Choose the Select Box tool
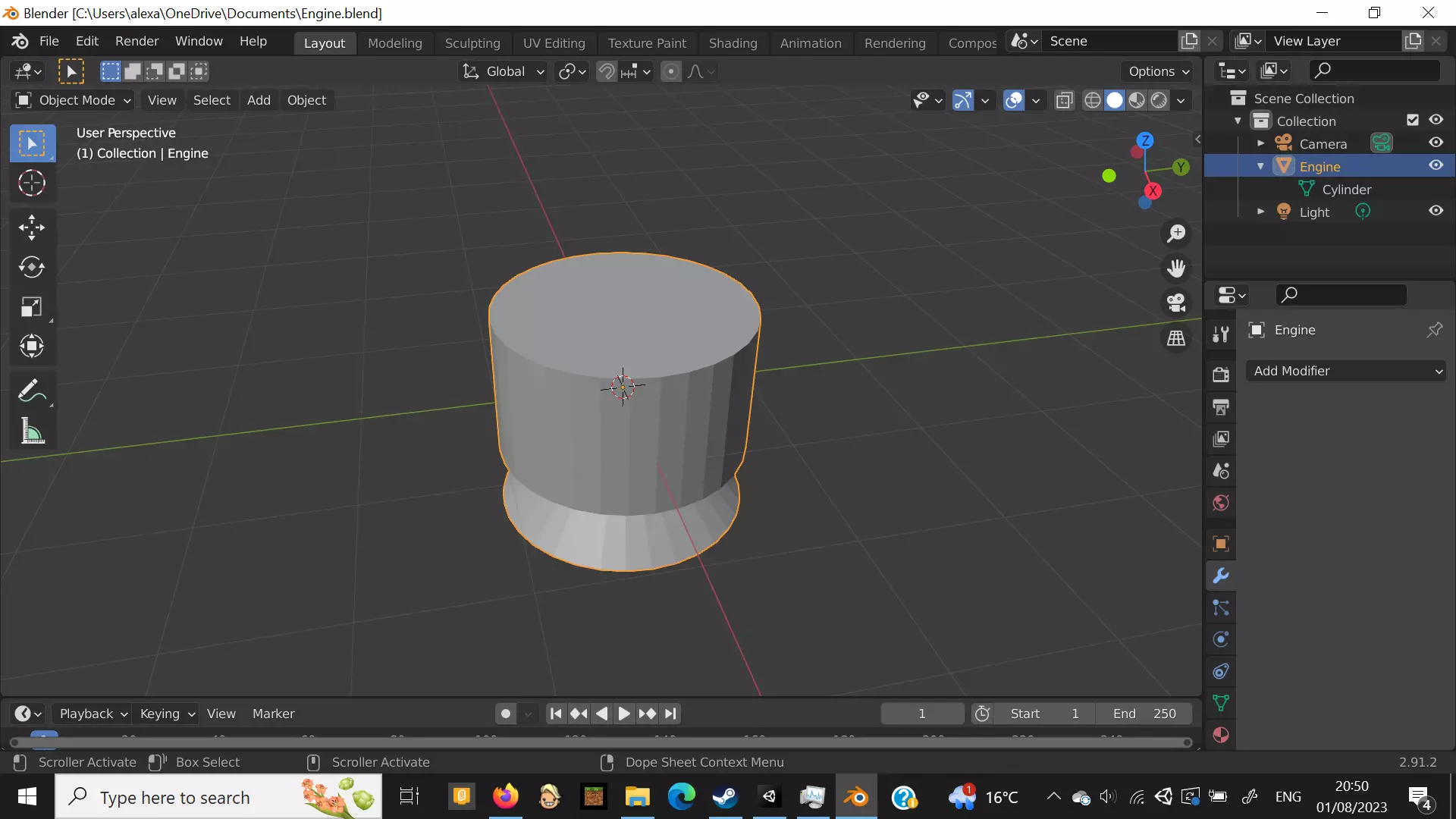The width and height of the screenshot is (1456, 819). 32,143
